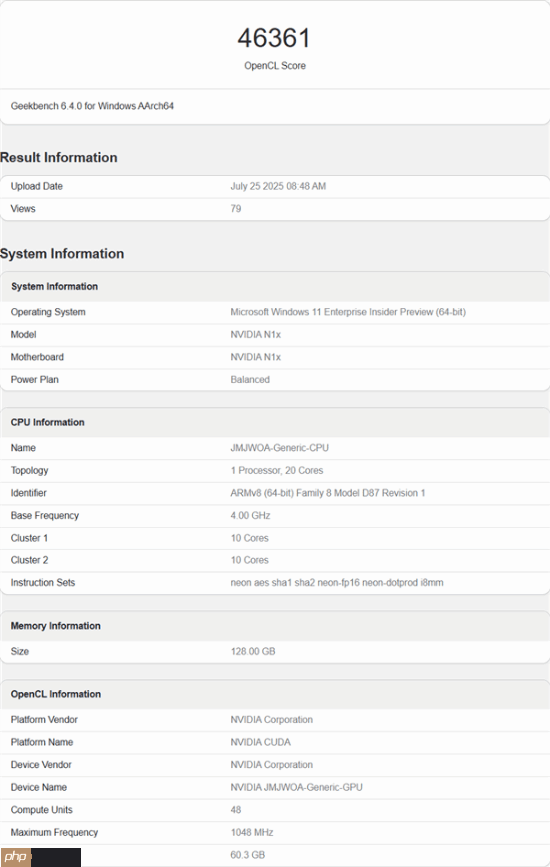Screen dimensions: 550x867
Task: Click the Operating System label
Action: point(48,312)
